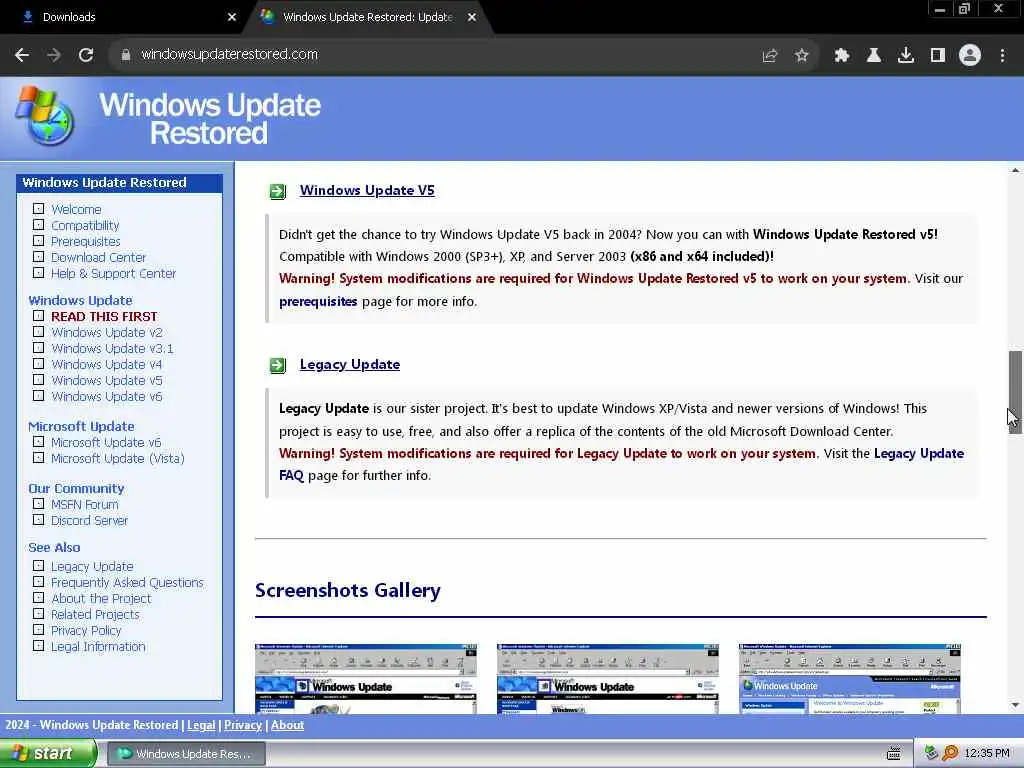Screen dimensions: 1024x768
Task: Open the Legacy Update heading link
Action: pyautogui.click(x=349, y=364)
